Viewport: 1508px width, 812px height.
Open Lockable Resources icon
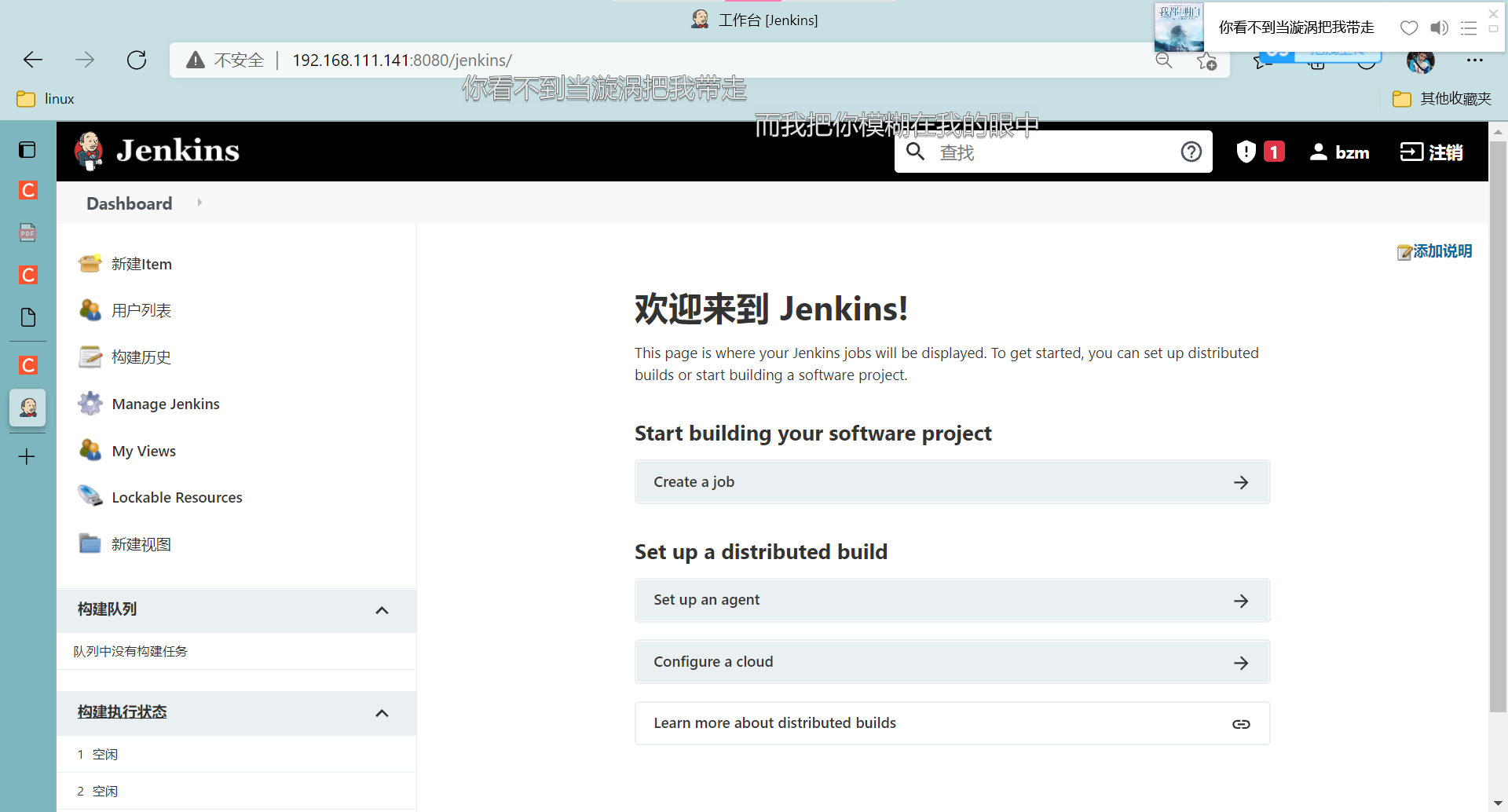(90, 497)
